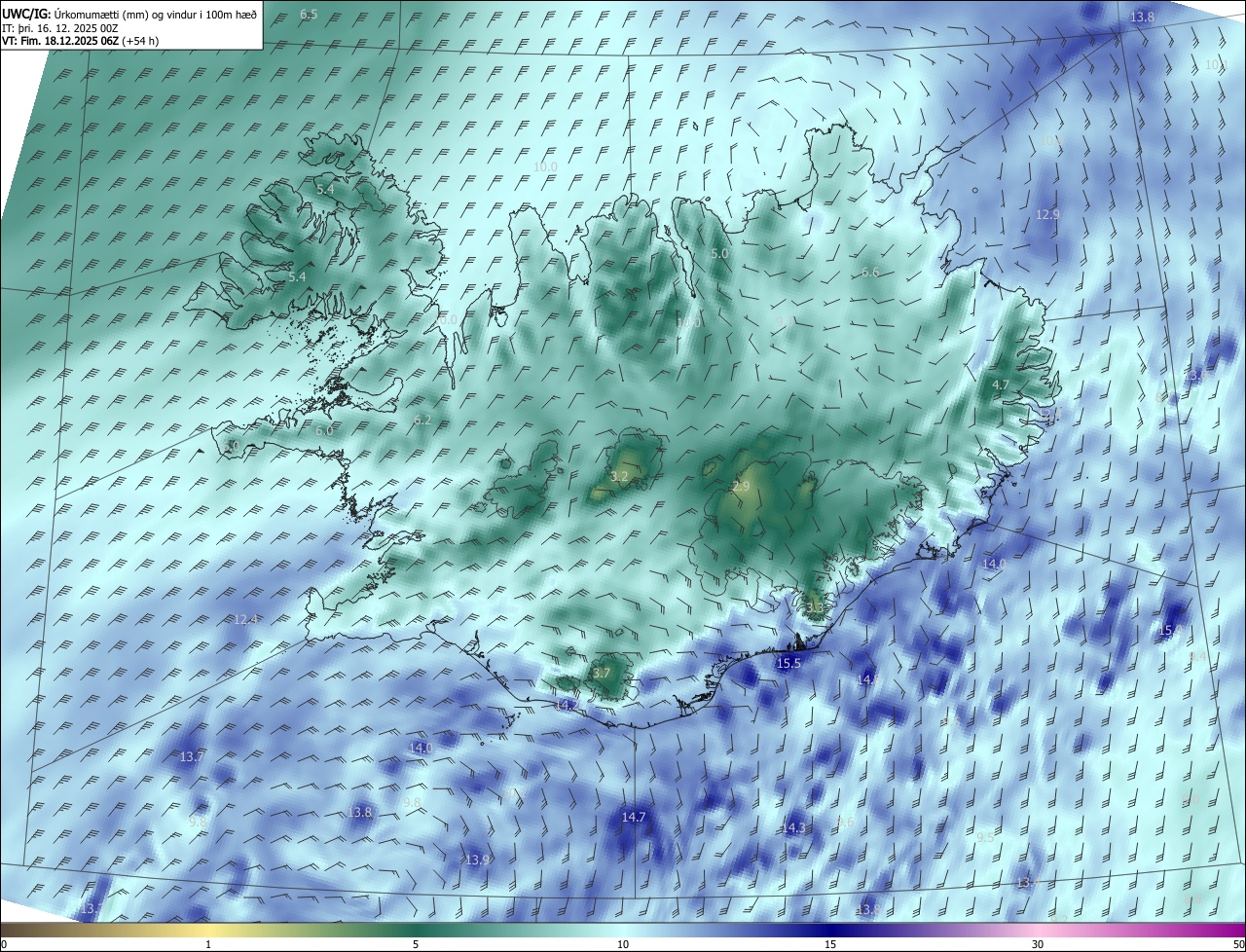Click the 14.2 value label on the south coast
This screenshot has width=1246, height=952.
click(x=567, y=705)
